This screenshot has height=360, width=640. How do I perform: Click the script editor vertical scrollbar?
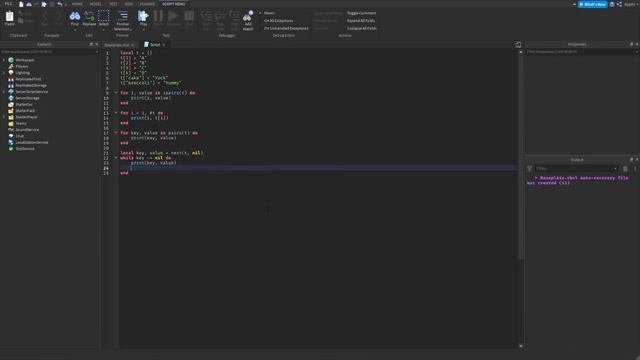click(520, 156)
